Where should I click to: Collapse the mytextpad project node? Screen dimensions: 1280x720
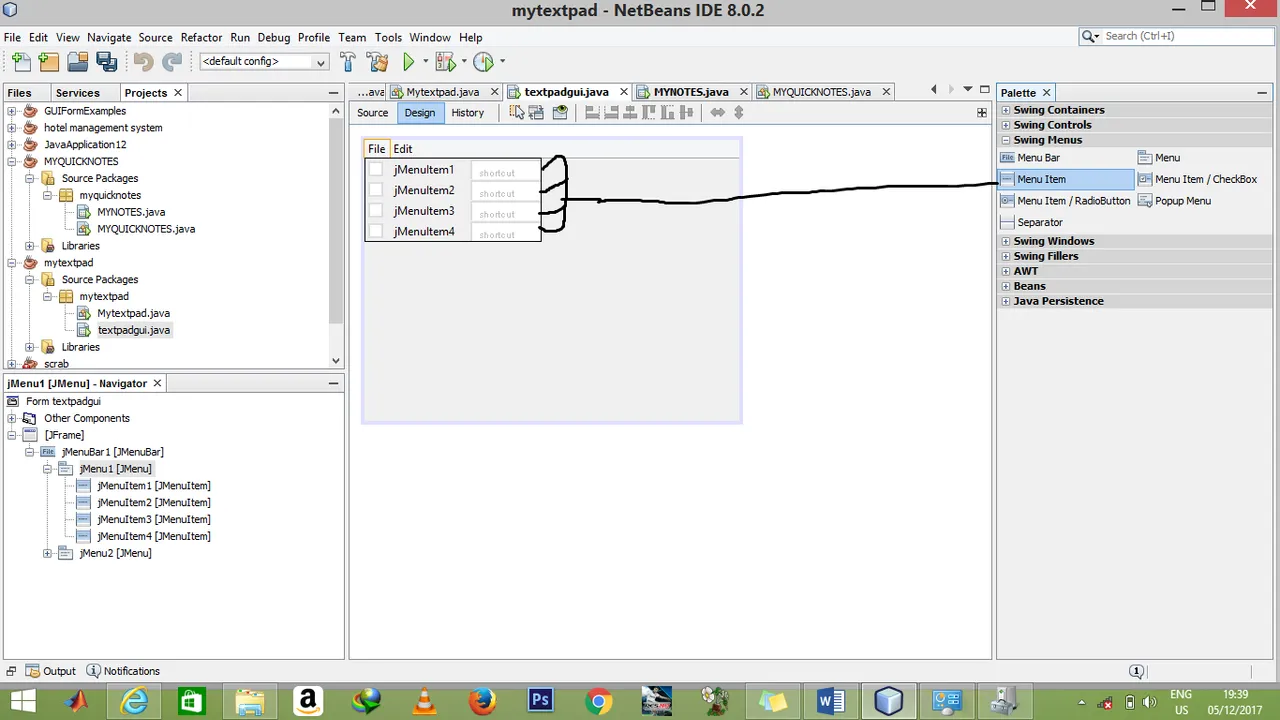[12, 263]
